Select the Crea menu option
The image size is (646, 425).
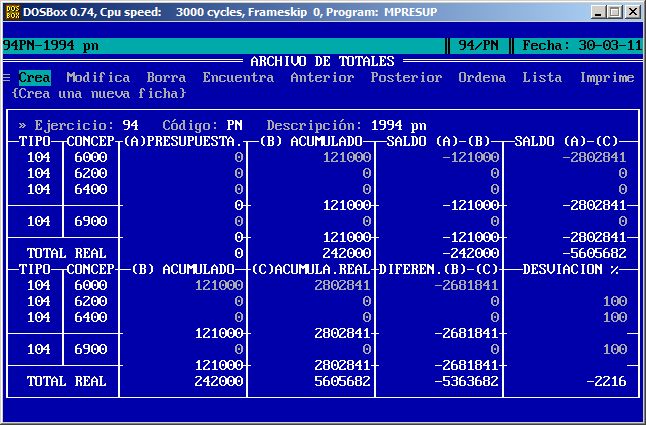tap(34, 77)
